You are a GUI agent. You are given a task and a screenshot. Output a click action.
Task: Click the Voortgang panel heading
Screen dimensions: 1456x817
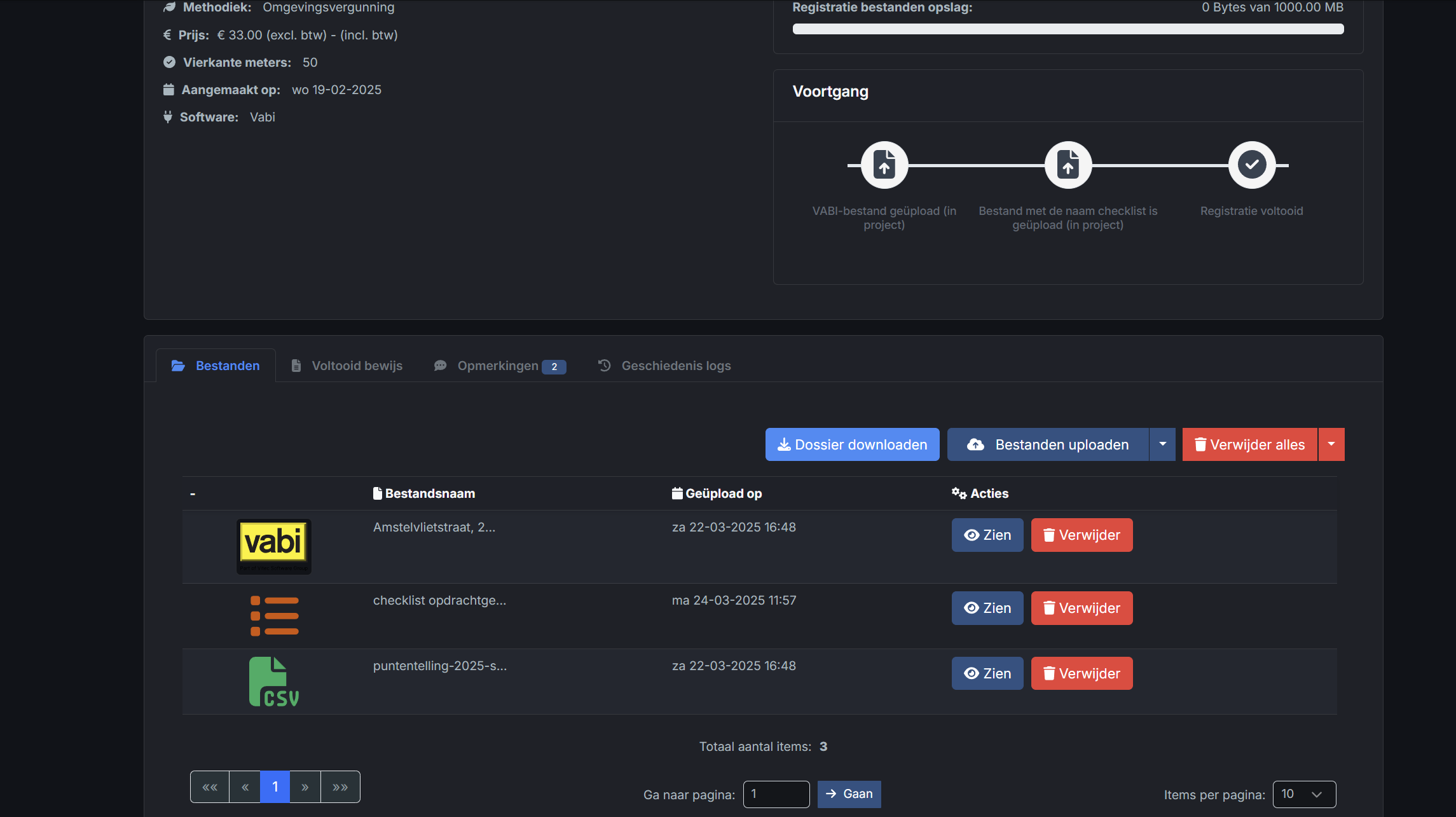click(830, 92)
